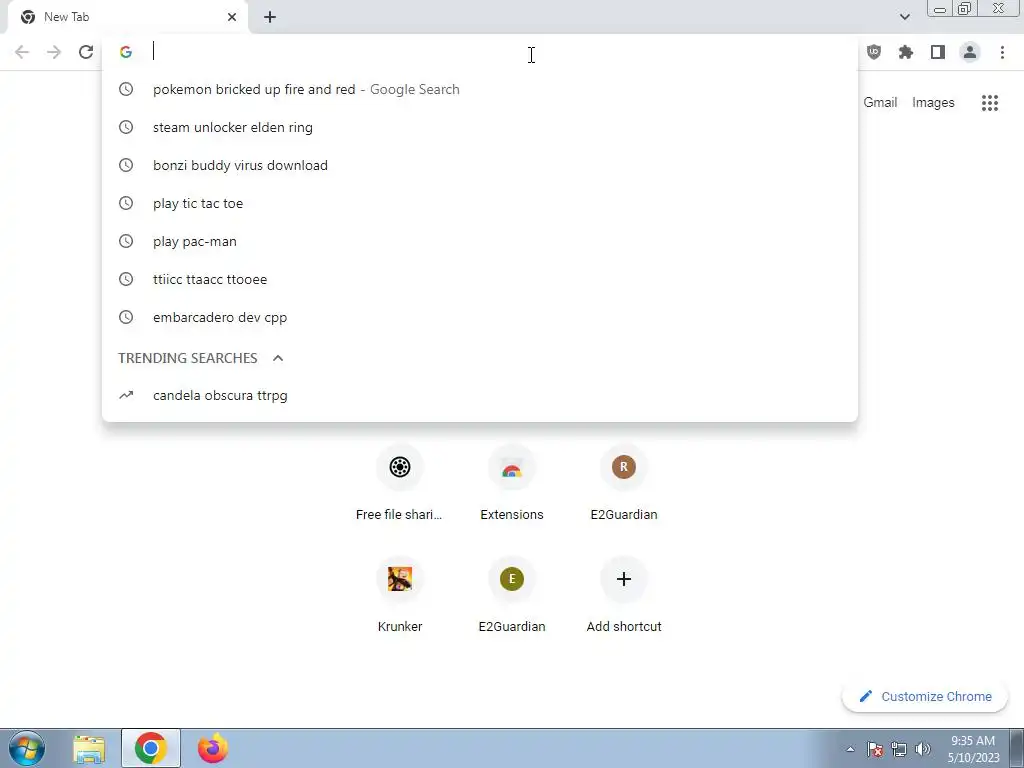Viewport: 1024px width, 768px height.
Task: Select suggestion play pac-man
Action: tap(480, 241)
